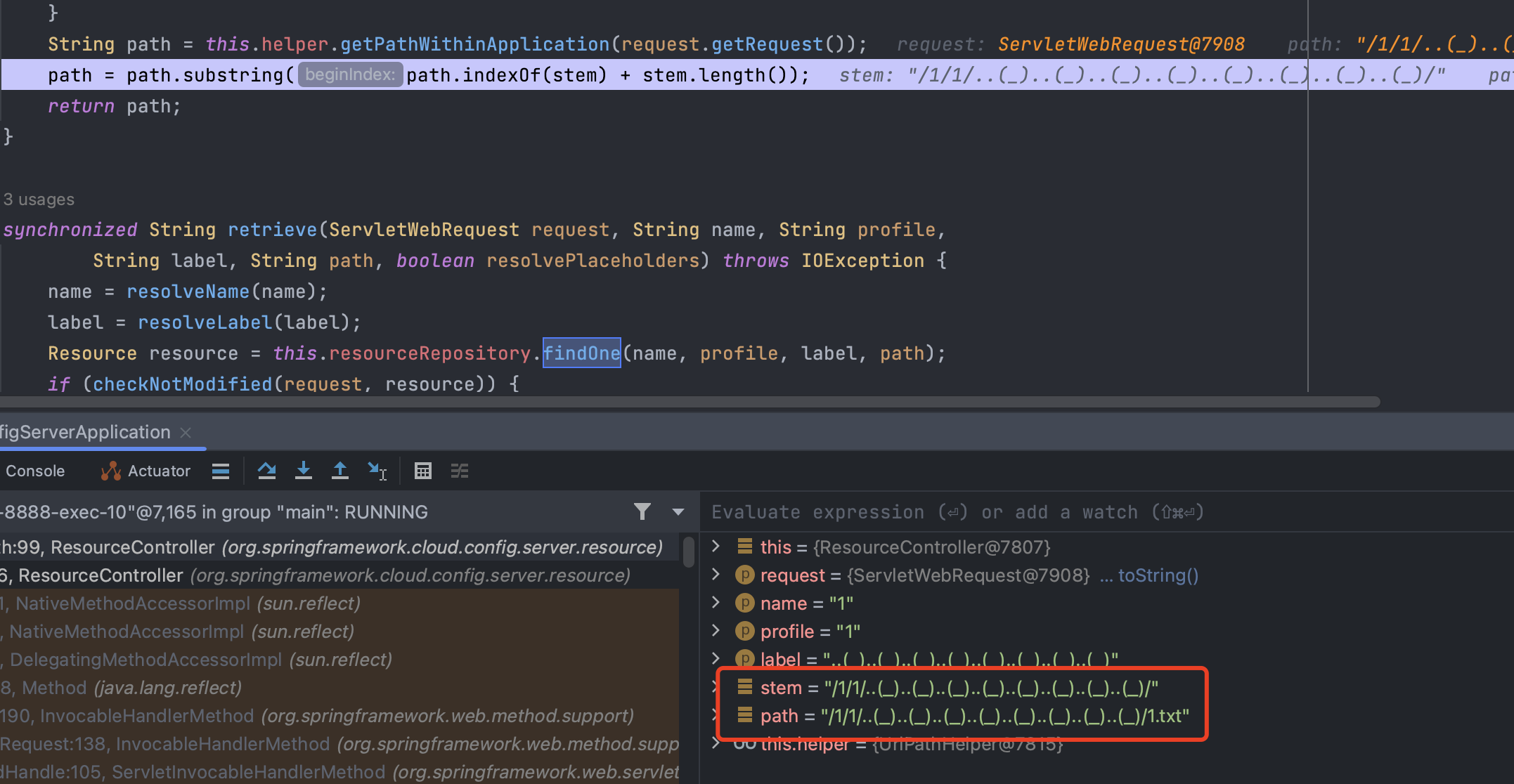Click the Trace Current Stream Chain icon

460,471
